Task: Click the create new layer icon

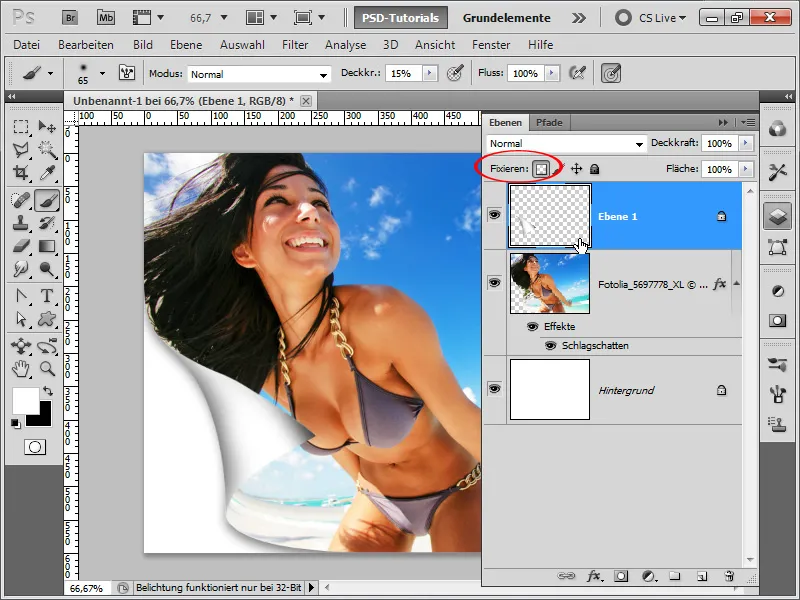Action: coord(702,576)
